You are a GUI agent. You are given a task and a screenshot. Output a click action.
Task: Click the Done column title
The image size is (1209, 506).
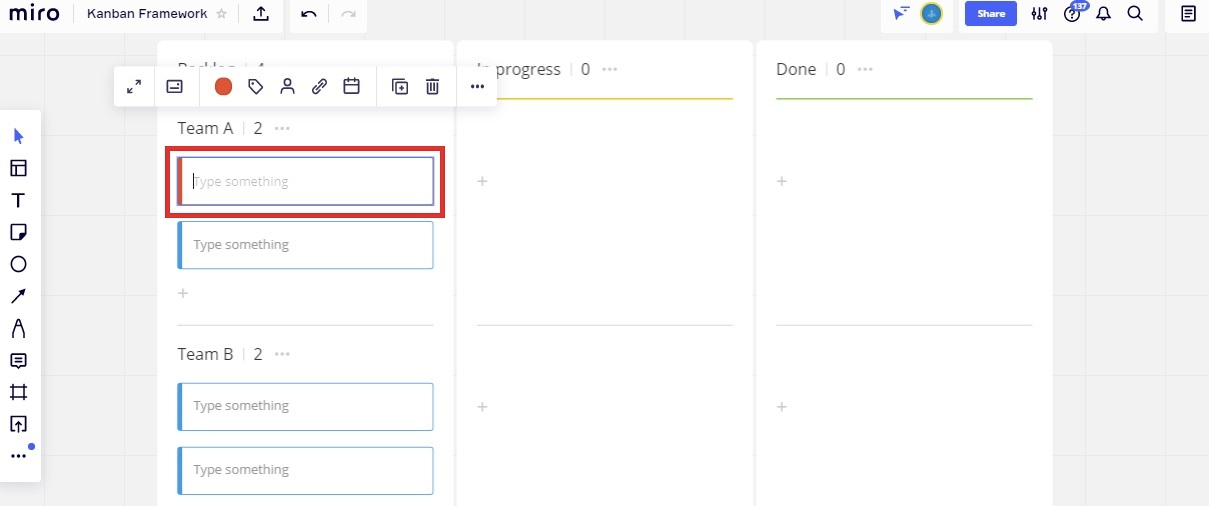click(796, 69)
